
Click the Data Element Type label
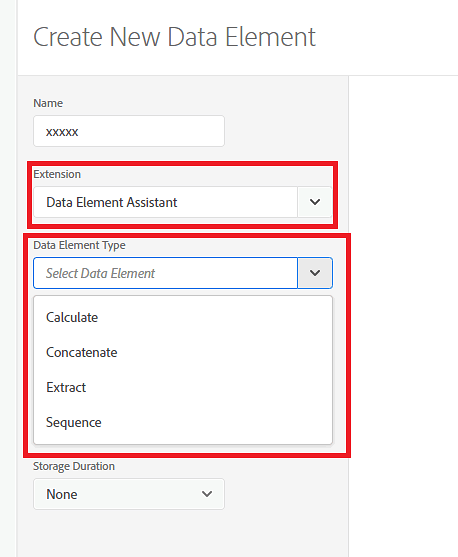(x=79, y=245)
